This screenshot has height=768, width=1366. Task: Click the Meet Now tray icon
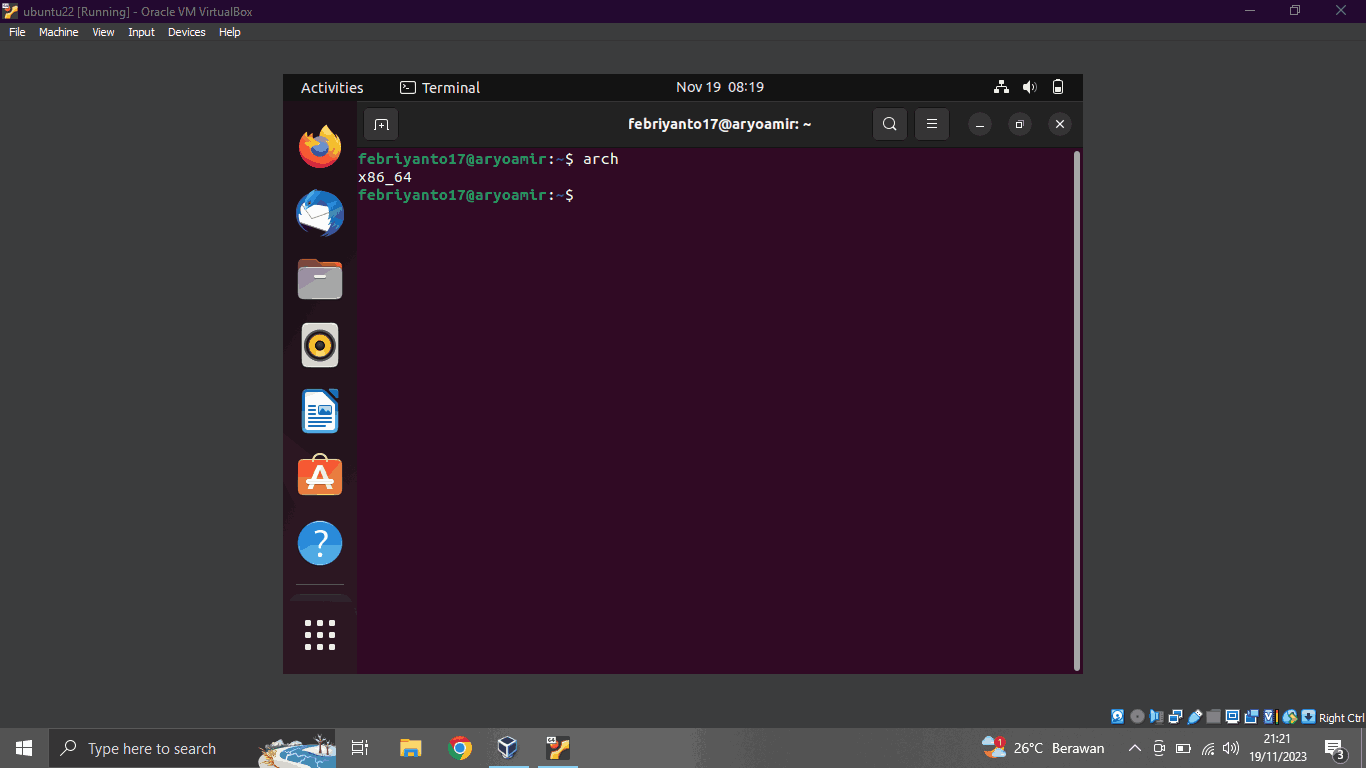(1159, 748)
